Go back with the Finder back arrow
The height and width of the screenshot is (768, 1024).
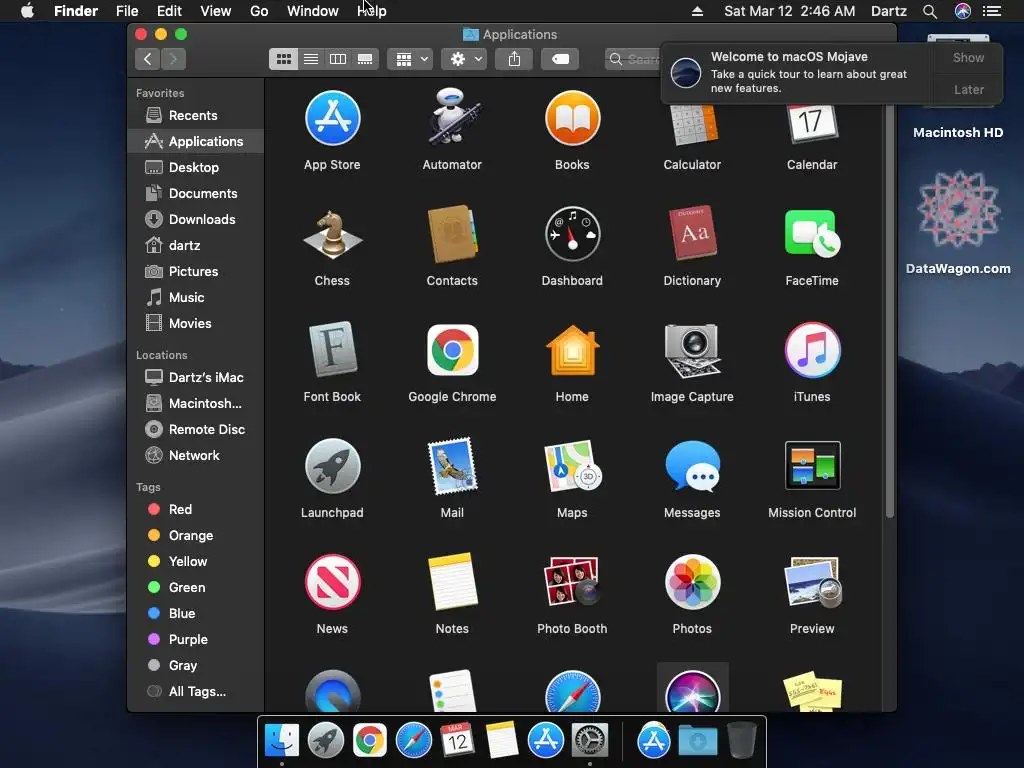(x=148, y=59)
